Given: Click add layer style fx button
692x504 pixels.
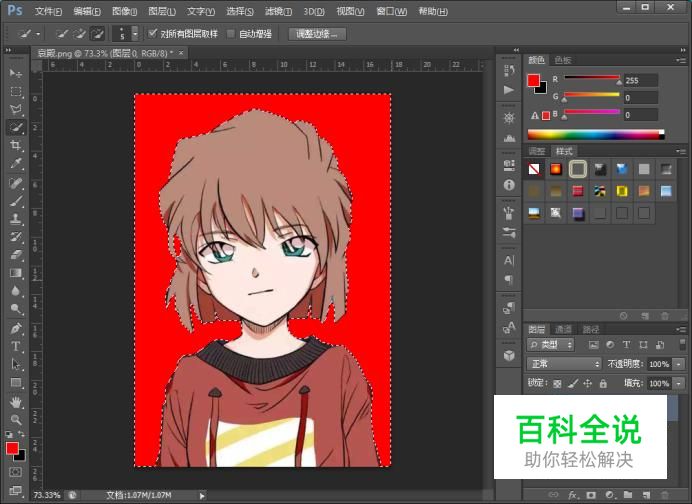Looking at the screenshot, I should (572, 495).
